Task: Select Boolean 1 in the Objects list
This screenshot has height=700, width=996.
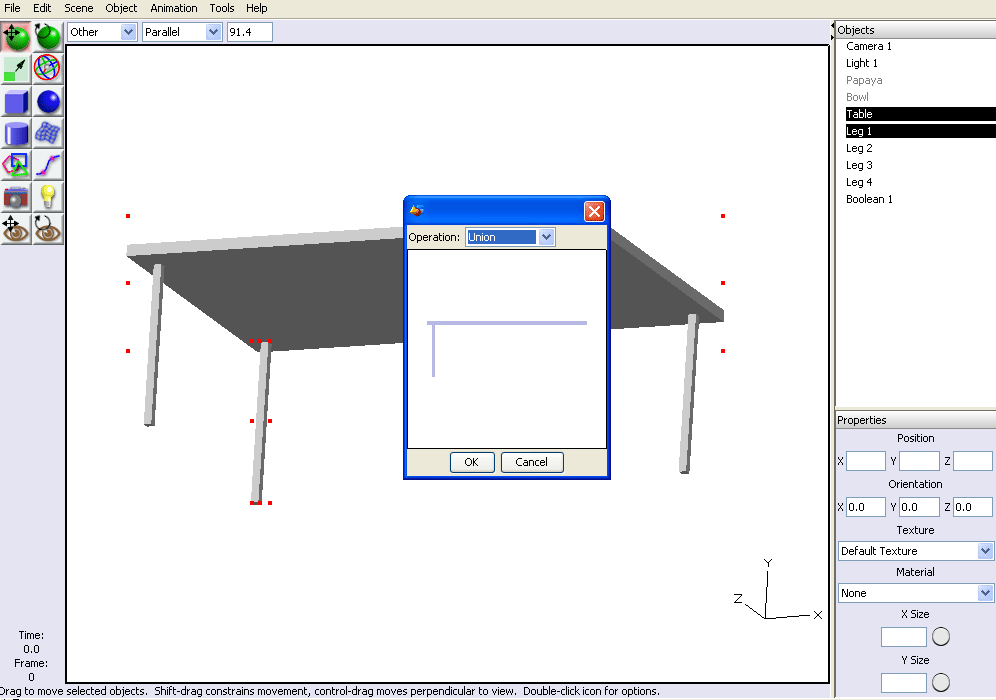Action: pyautogui.click(x=869, y=199)
